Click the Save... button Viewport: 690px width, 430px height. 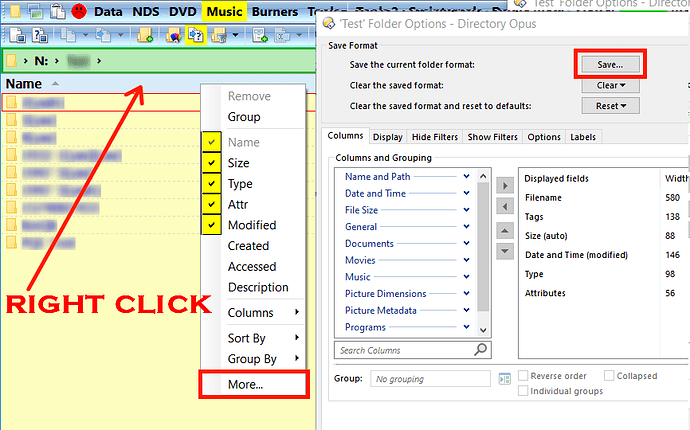(x=610, y=64)
